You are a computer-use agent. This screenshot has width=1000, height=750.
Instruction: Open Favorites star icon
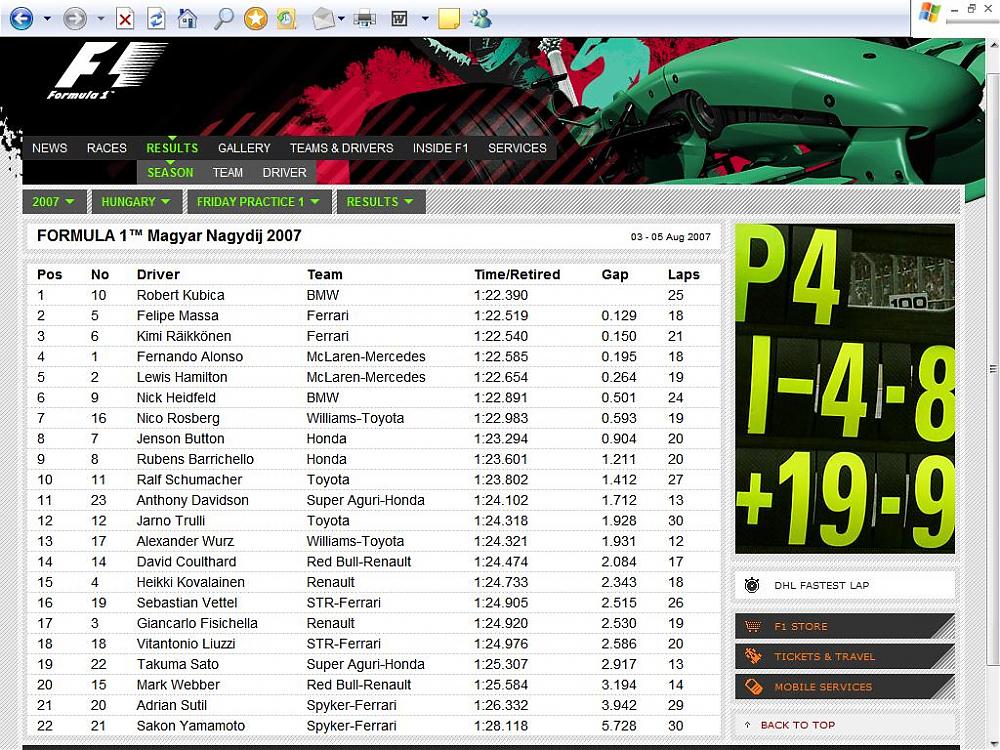click(256, 18)
